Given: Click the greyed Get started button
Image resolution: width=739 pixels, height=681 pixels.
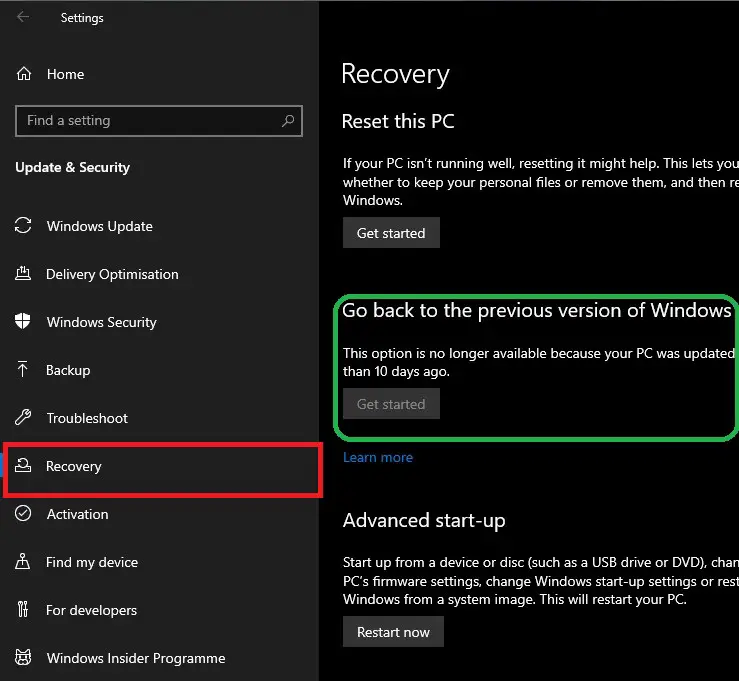Looking at the screenshot, I should click(391, 404).
